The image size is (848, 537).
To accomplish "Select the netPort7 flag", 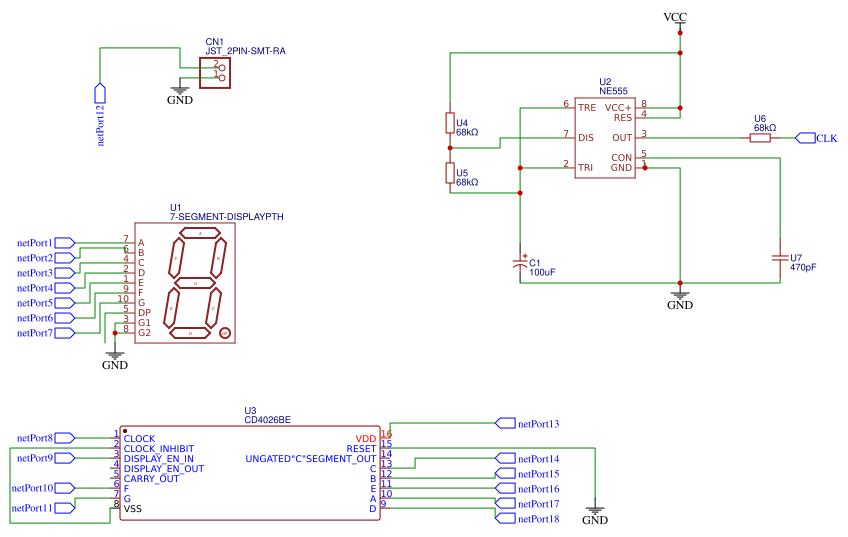I will (x=46, y=333).
